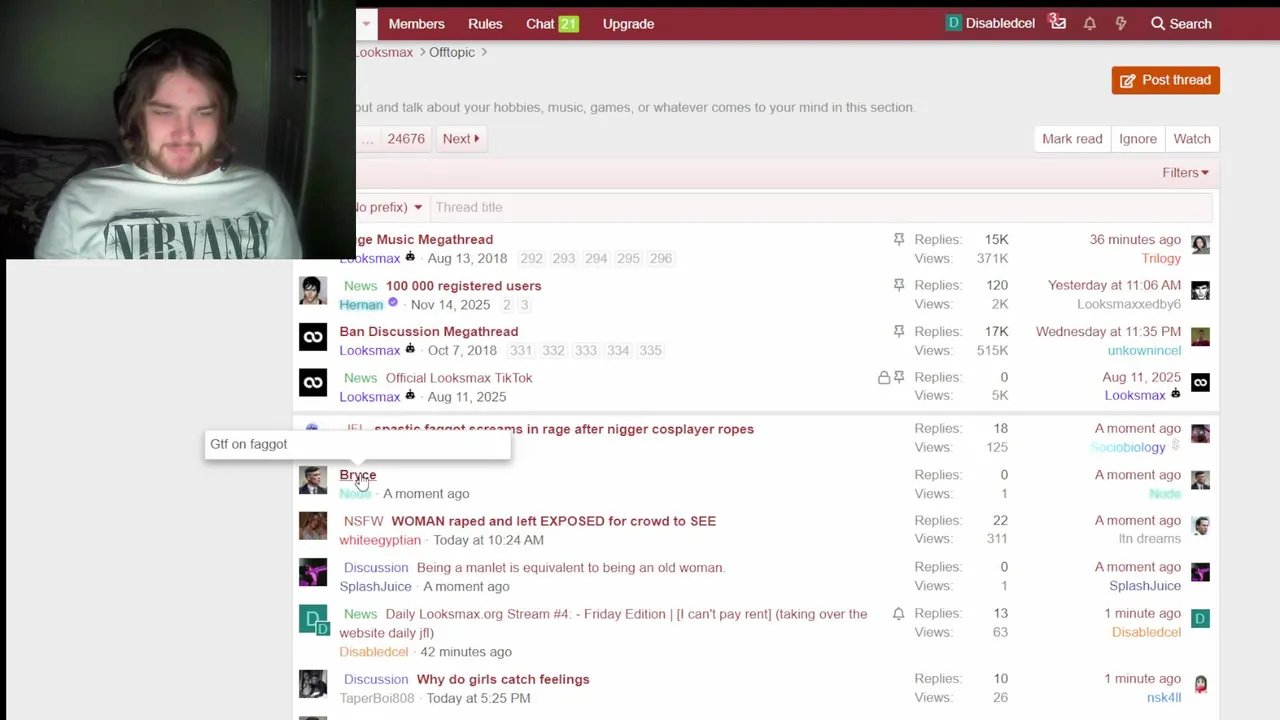Open the Upgrade tab
This screenshot has width=1280, height=720.
click(628, 23)
